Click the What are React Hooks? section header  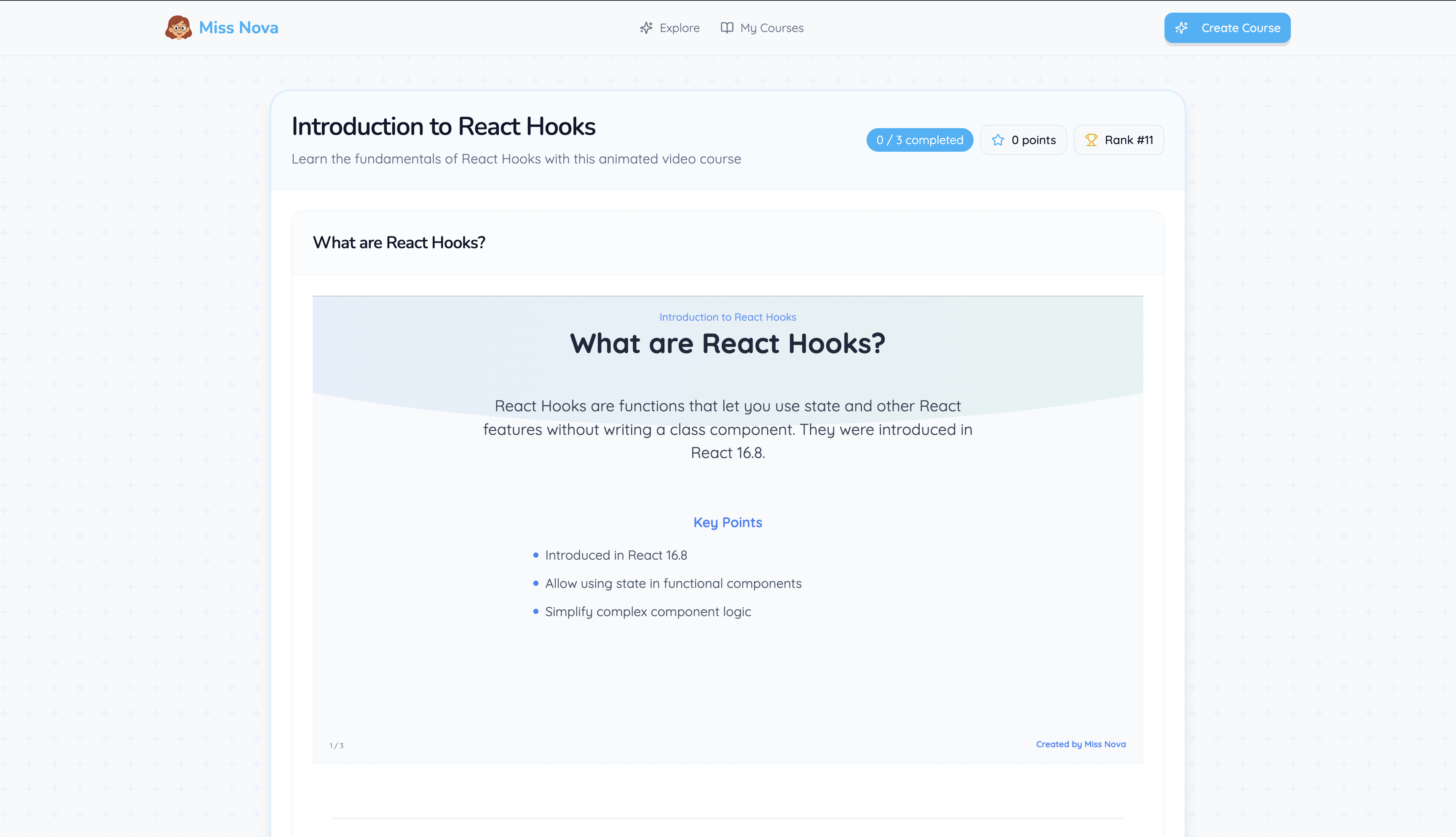[399, 243]
